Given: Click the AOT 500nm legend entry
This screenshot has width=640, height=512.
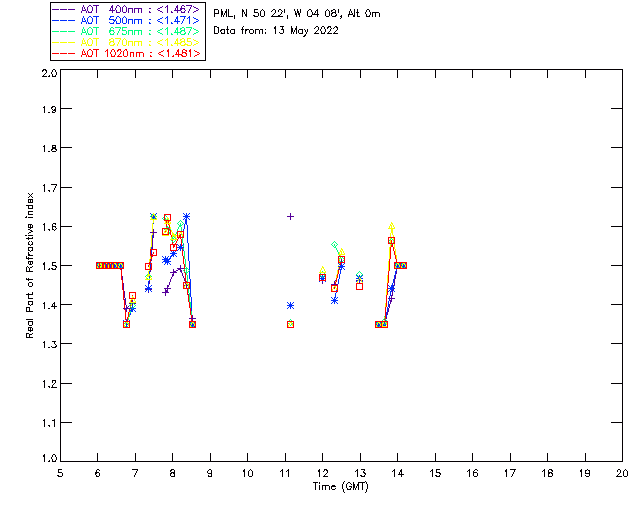Looking at the screenshot, I should pos(127,20).
